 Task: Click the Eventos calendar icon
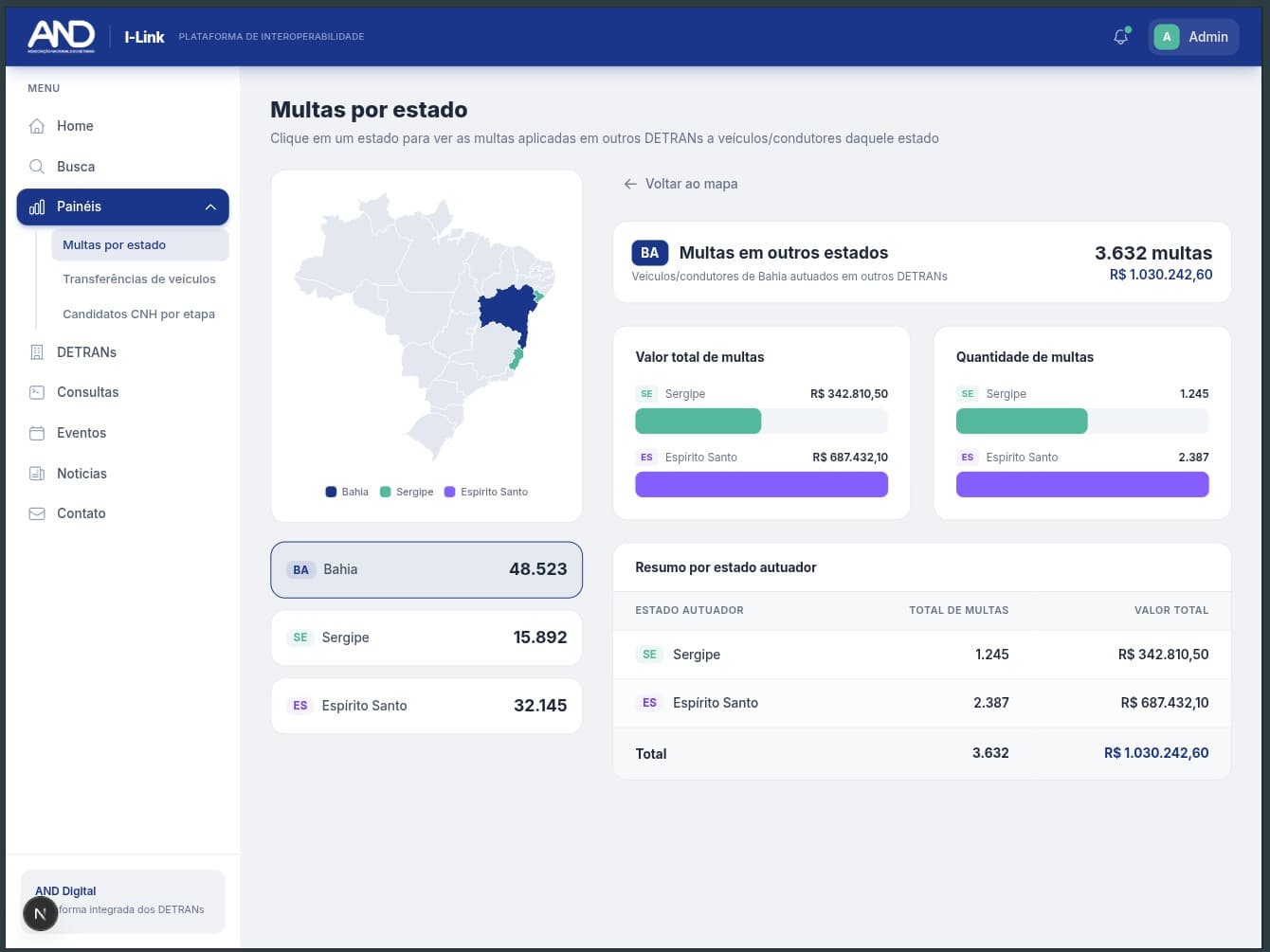(x=37, y=433)
